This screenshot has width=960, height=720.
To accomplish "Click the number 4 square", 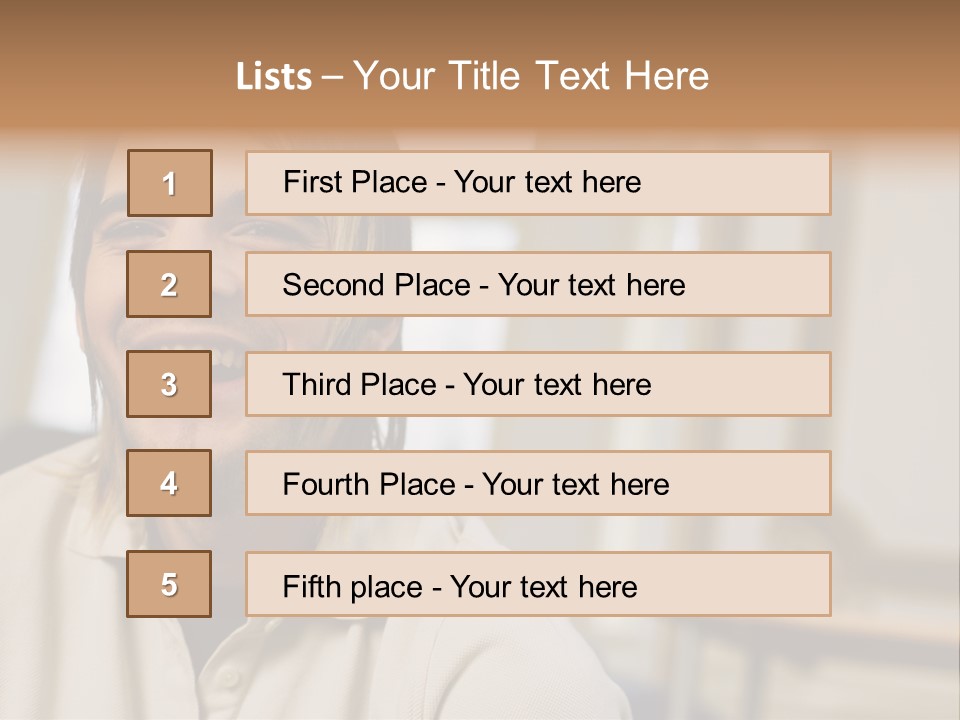I will (169, 483).
